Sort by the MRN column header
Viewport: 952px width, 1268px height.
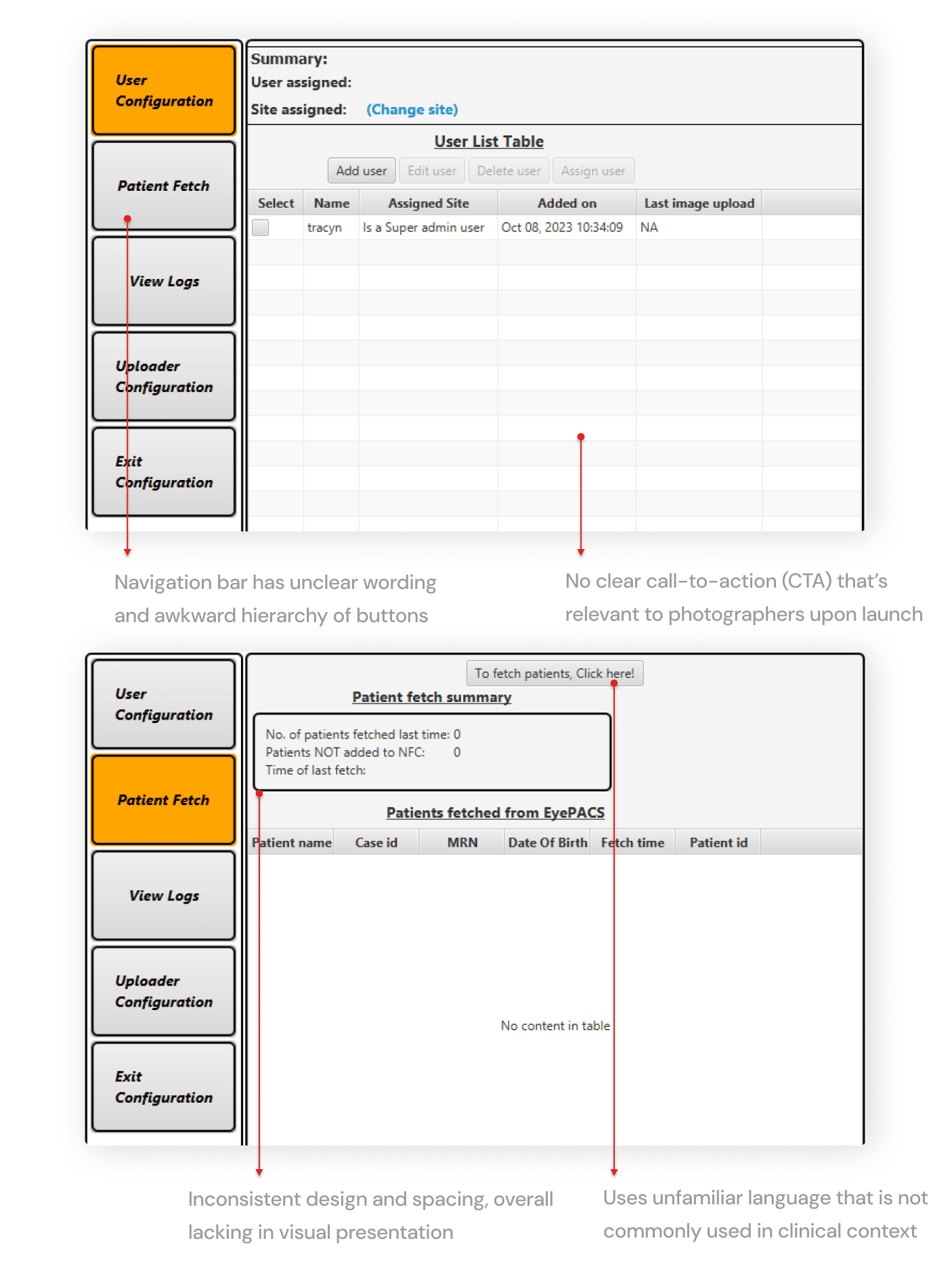[x=462, y=842]
